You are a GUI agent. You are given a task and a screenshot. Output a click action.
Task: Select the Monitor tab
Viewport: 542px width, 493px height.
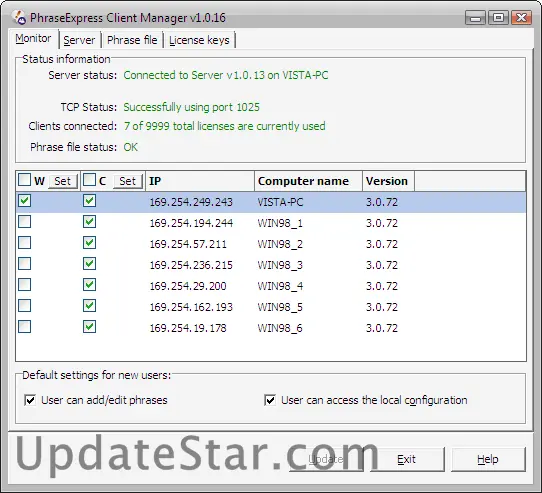pos(33,38)
